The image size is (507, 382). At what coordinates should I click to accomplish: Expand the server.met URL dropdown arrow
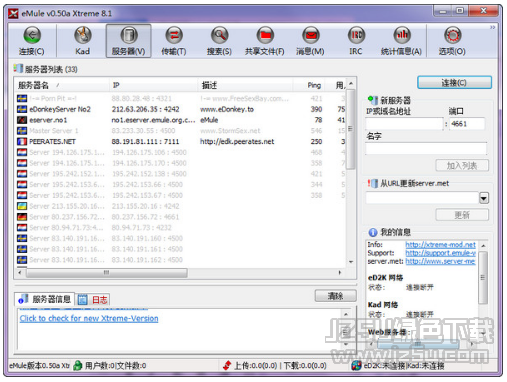click(484, 198)
